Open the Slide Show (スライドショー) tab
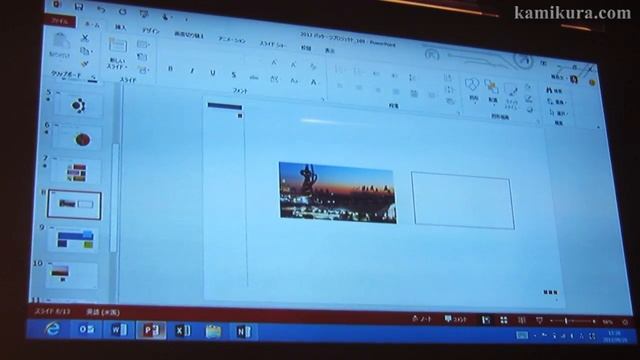This screenshot has height=360, width=640. [273, 44]
